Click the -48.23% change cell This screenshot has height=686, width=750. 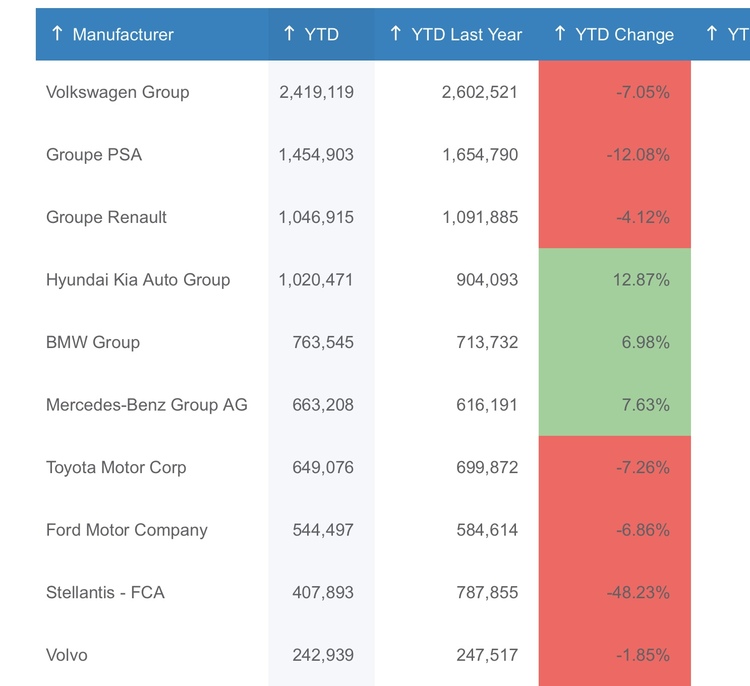click(x=615, y=592)
